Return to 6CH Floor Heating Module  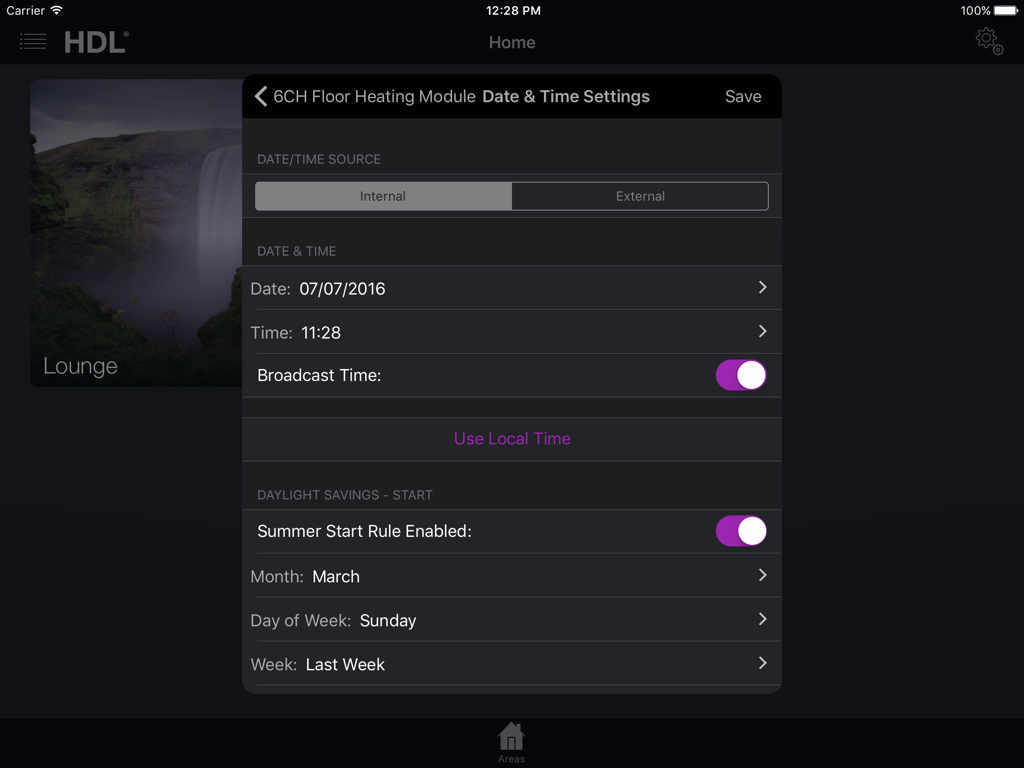[x=374, y=96]
